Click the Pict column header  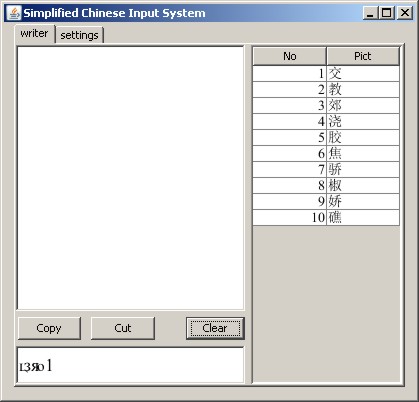(363, 56)
